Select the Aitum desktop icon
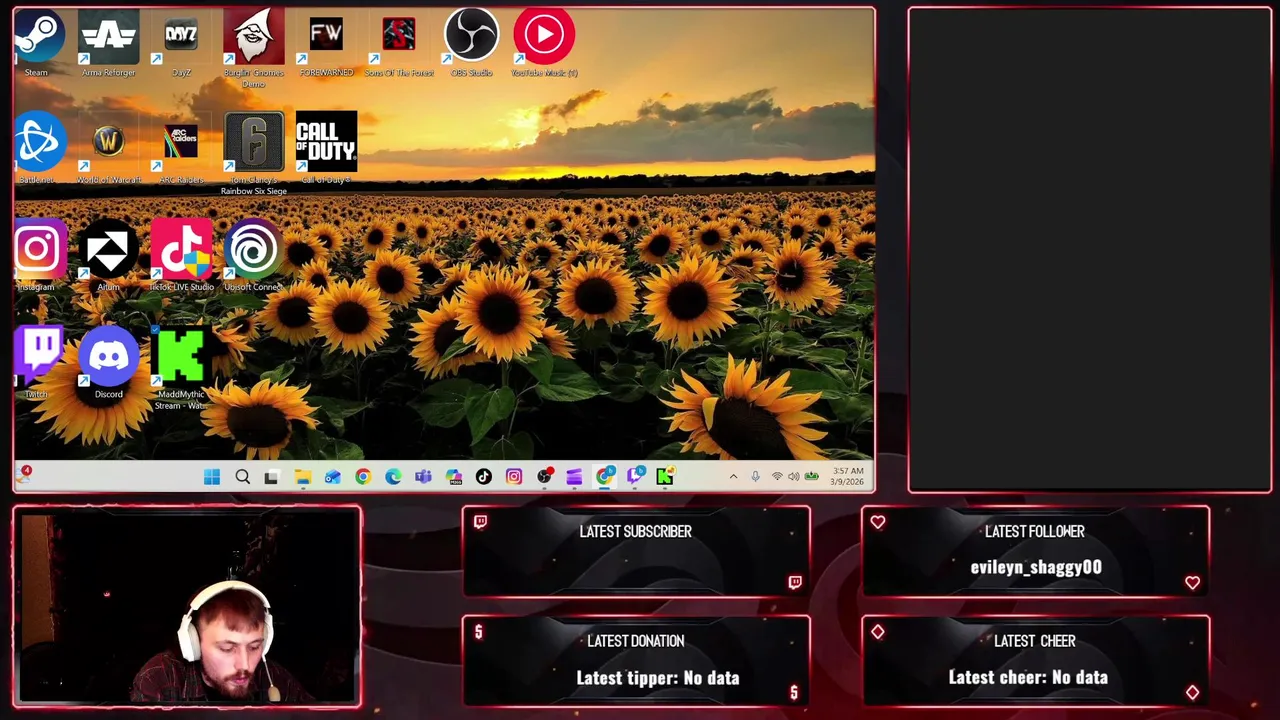Screen dimensions: 1280x720 tap(108, 255)
